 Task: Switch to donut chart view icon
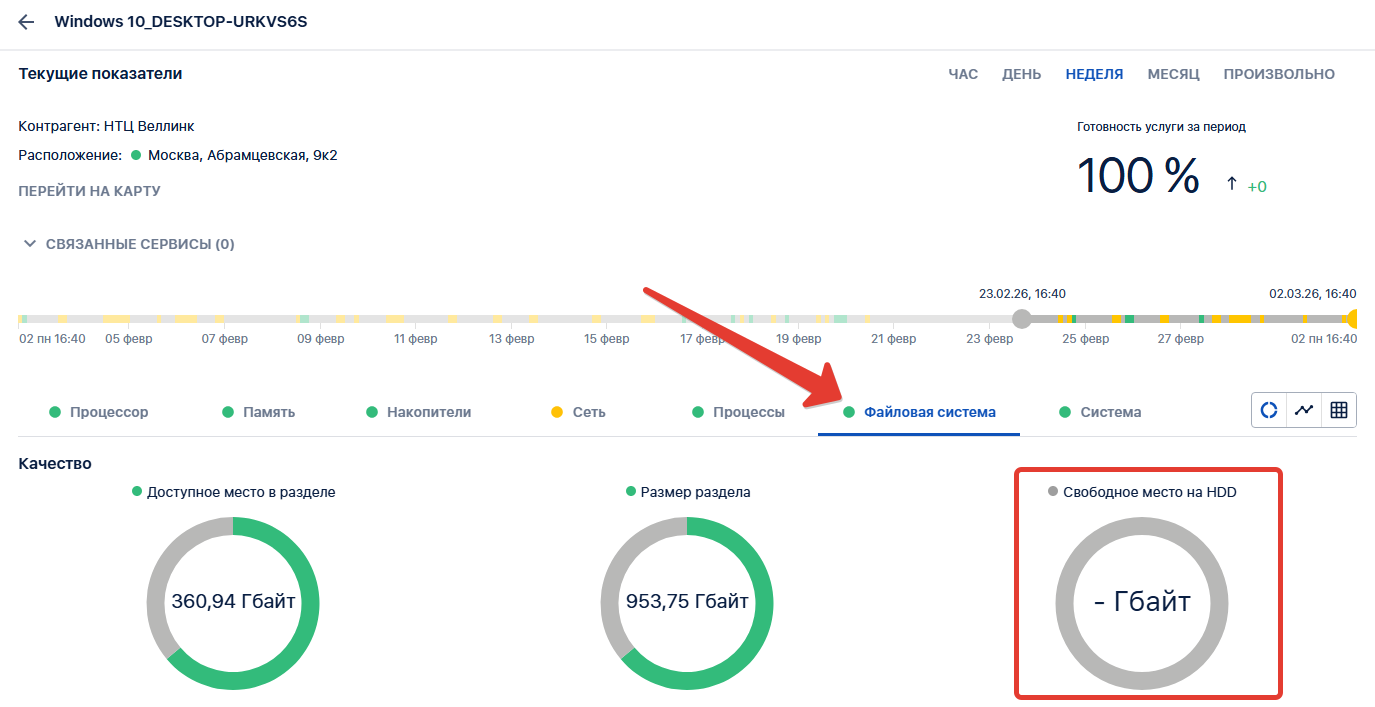[x=1269, y=410]
